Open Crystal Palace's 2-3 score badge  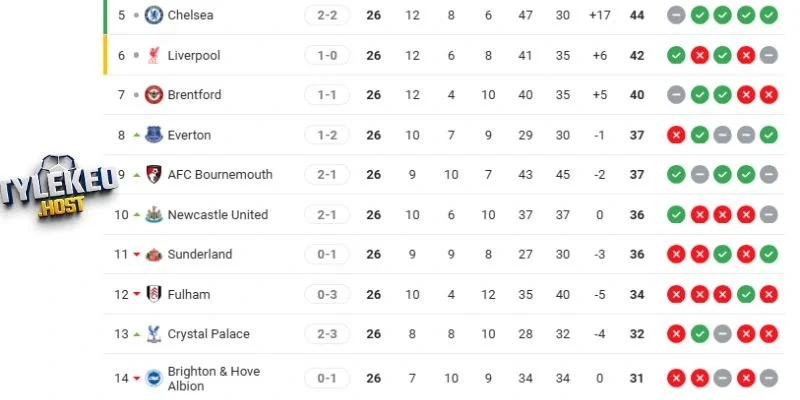327,334
